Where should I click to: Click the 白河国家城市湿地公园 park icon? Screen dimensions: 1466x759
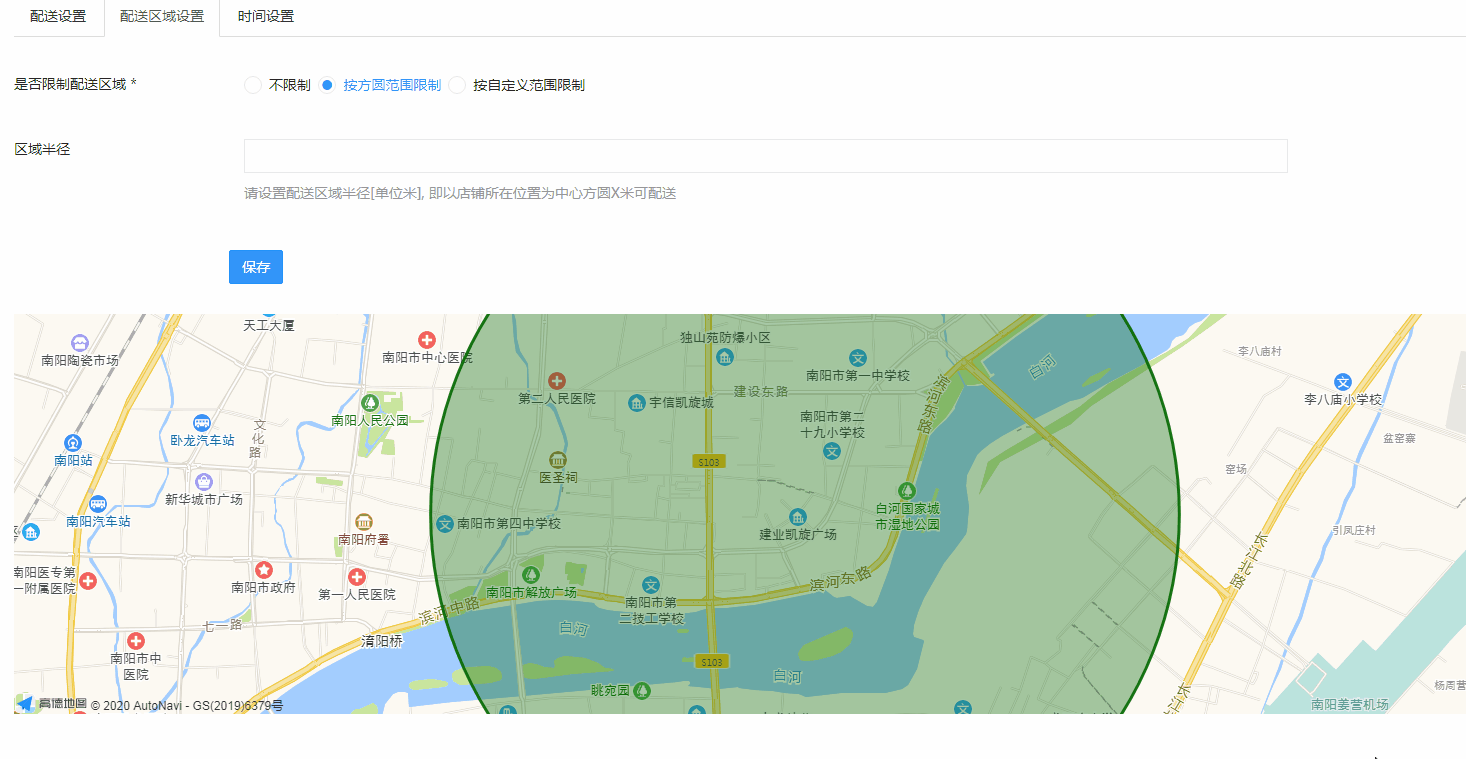click(907, 490)
